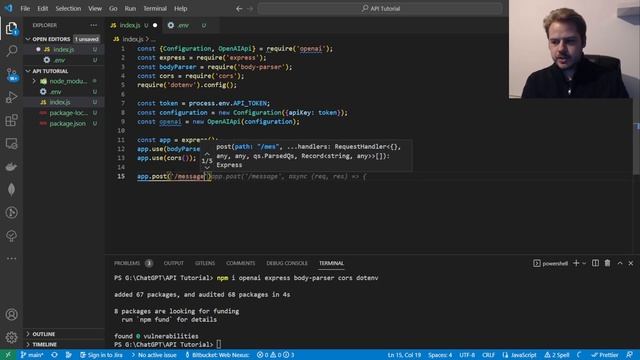The width and height of the screenshot is (640, 360).
Task: Open the Source Control view icon
Action: (11, 74)
